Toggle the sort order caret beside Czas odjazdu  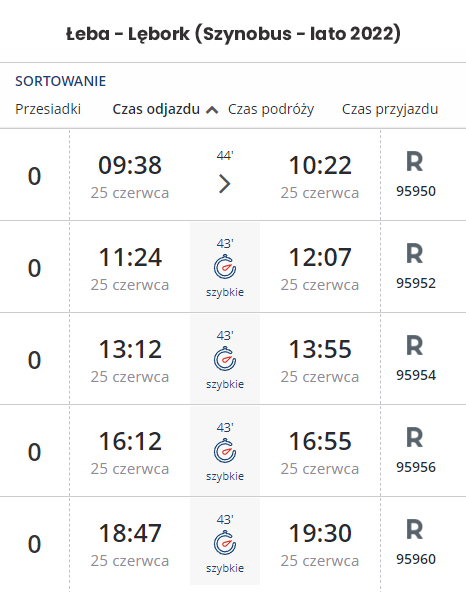[212, 110]
